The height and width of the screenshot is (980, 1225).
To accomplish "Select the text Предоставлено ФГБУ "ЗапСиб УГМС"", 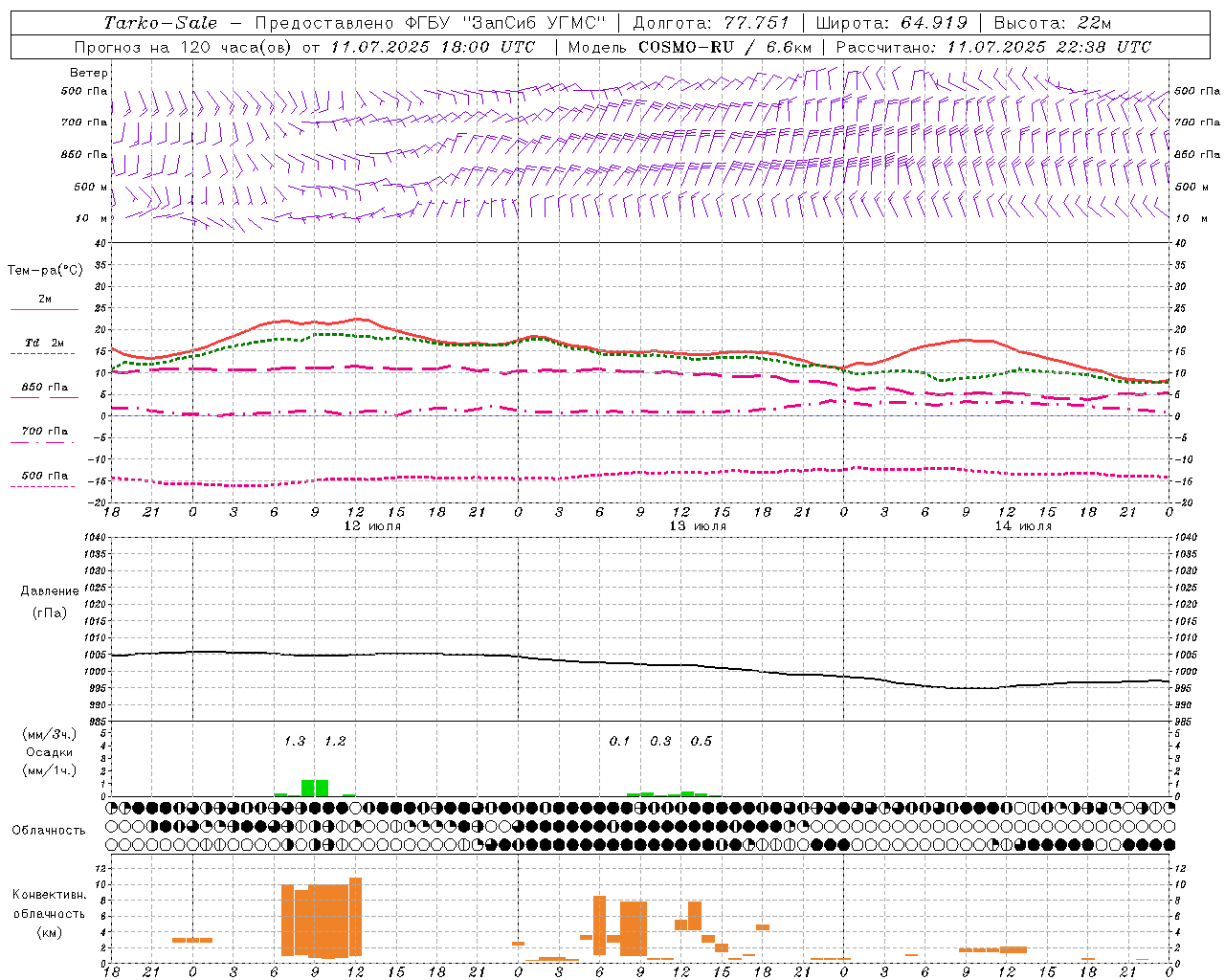I will tap(431, 23).
